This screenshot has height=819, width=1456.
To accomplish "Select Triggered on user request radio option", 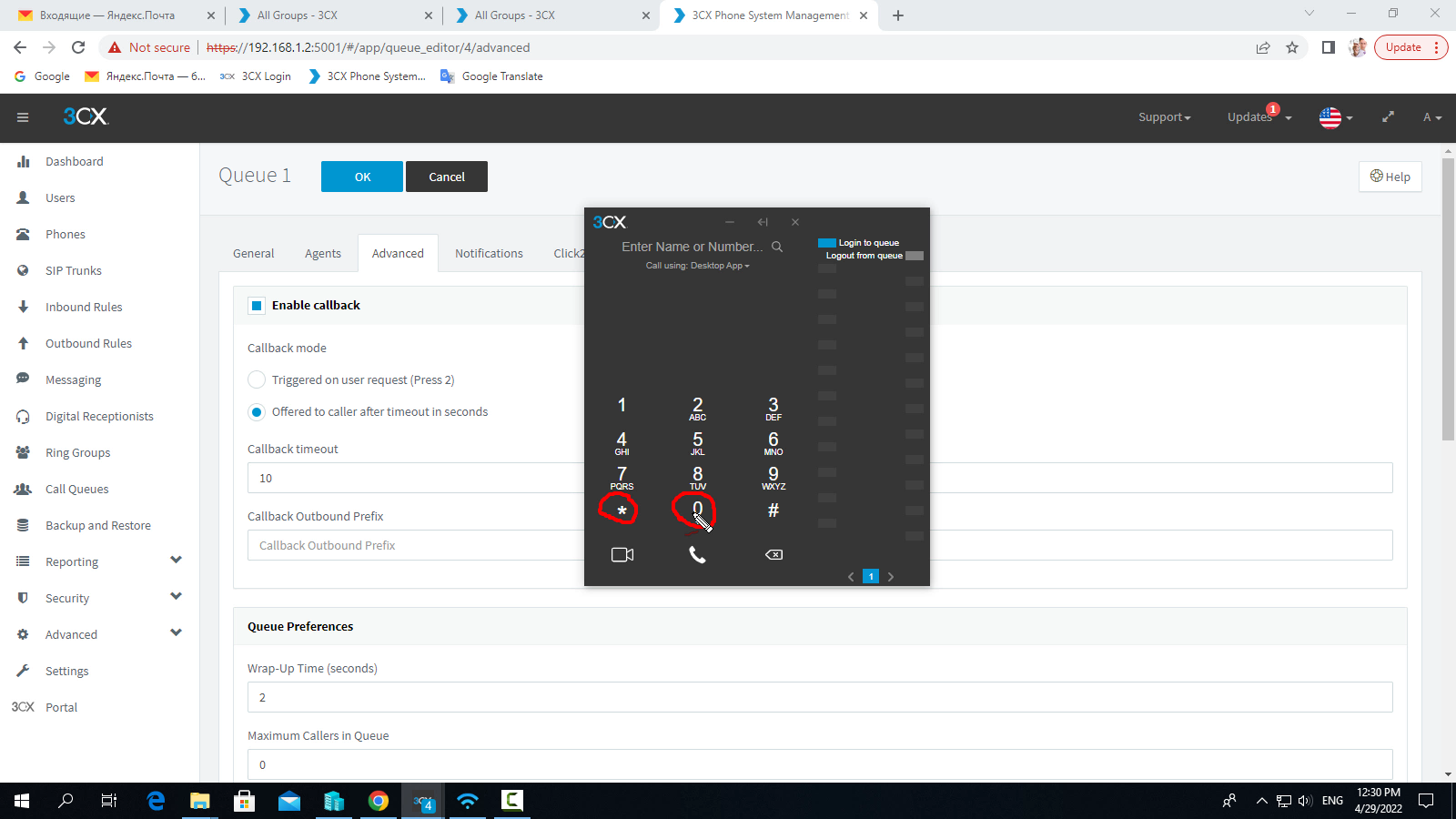I will point(257,379).
